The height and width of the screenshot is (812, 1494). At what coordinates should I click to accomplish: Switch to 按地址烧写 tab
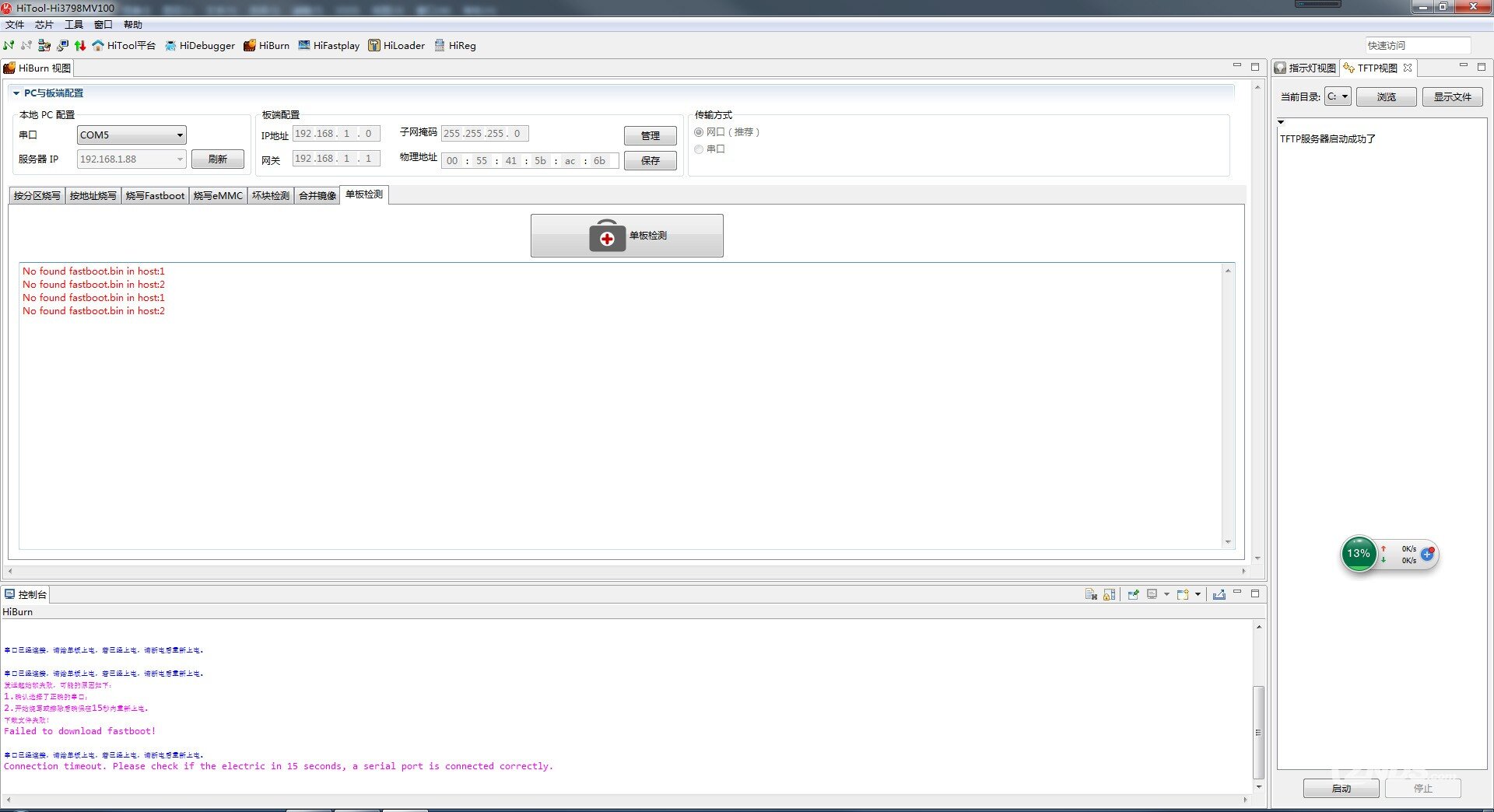pos(93,196)
